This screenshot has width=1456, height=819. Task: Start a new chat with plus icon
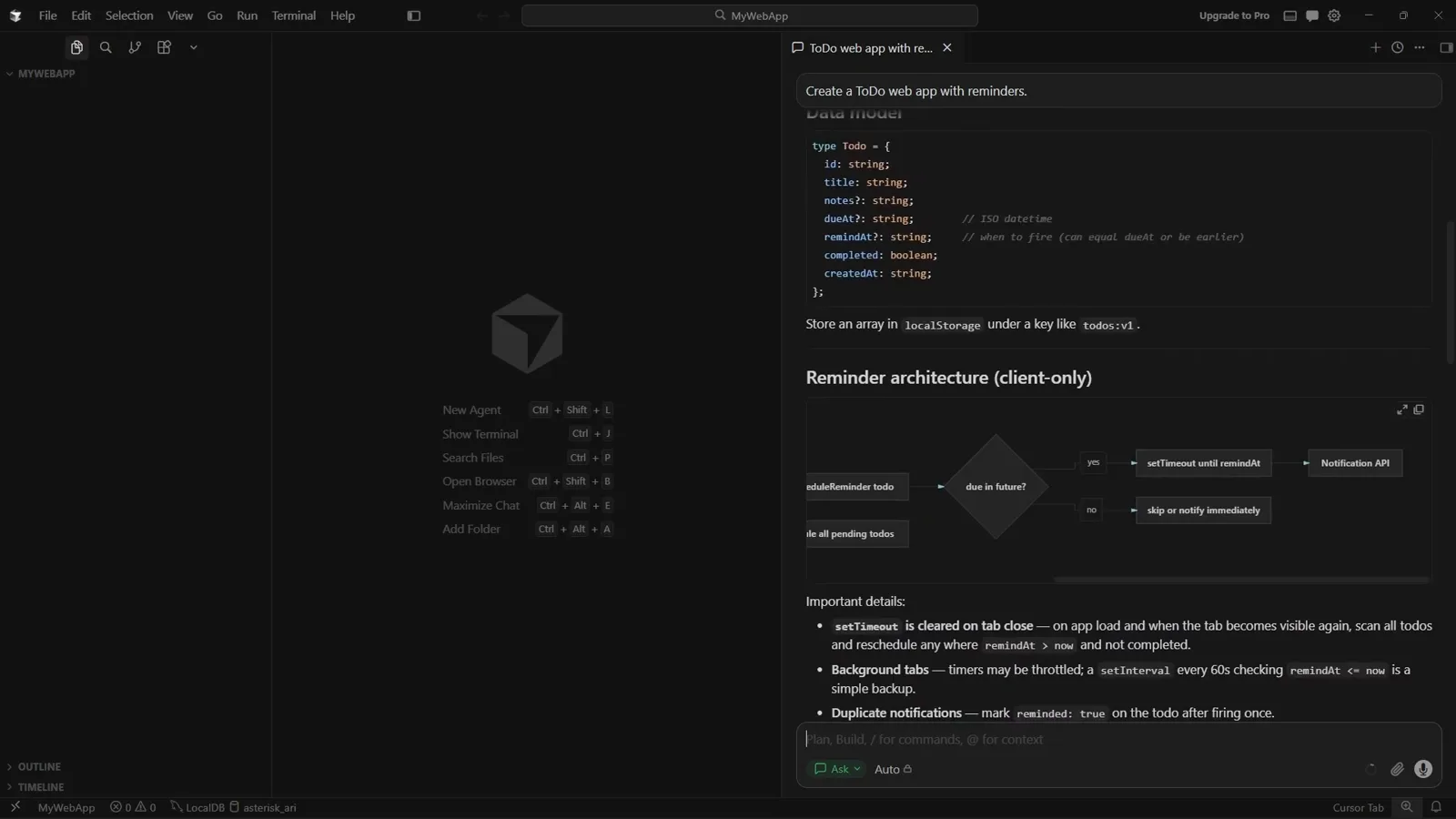tap(1375, 47)
